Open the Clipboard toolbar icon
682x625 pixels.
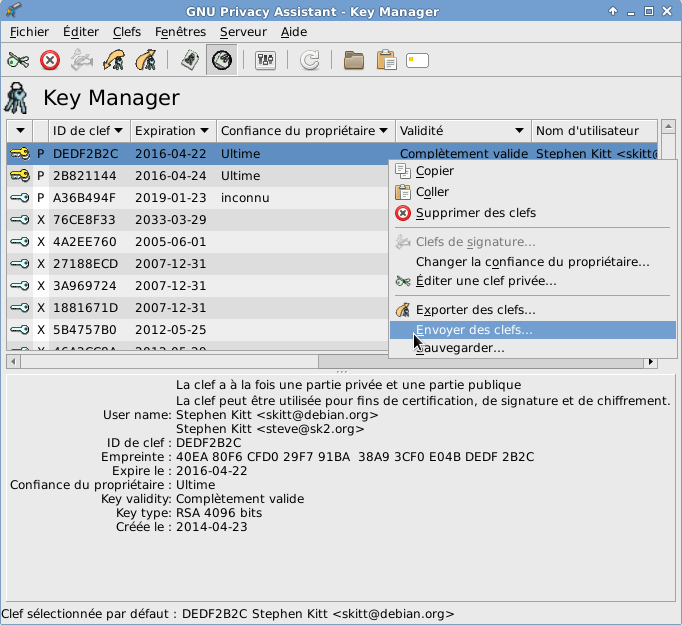tap(385, 61)
